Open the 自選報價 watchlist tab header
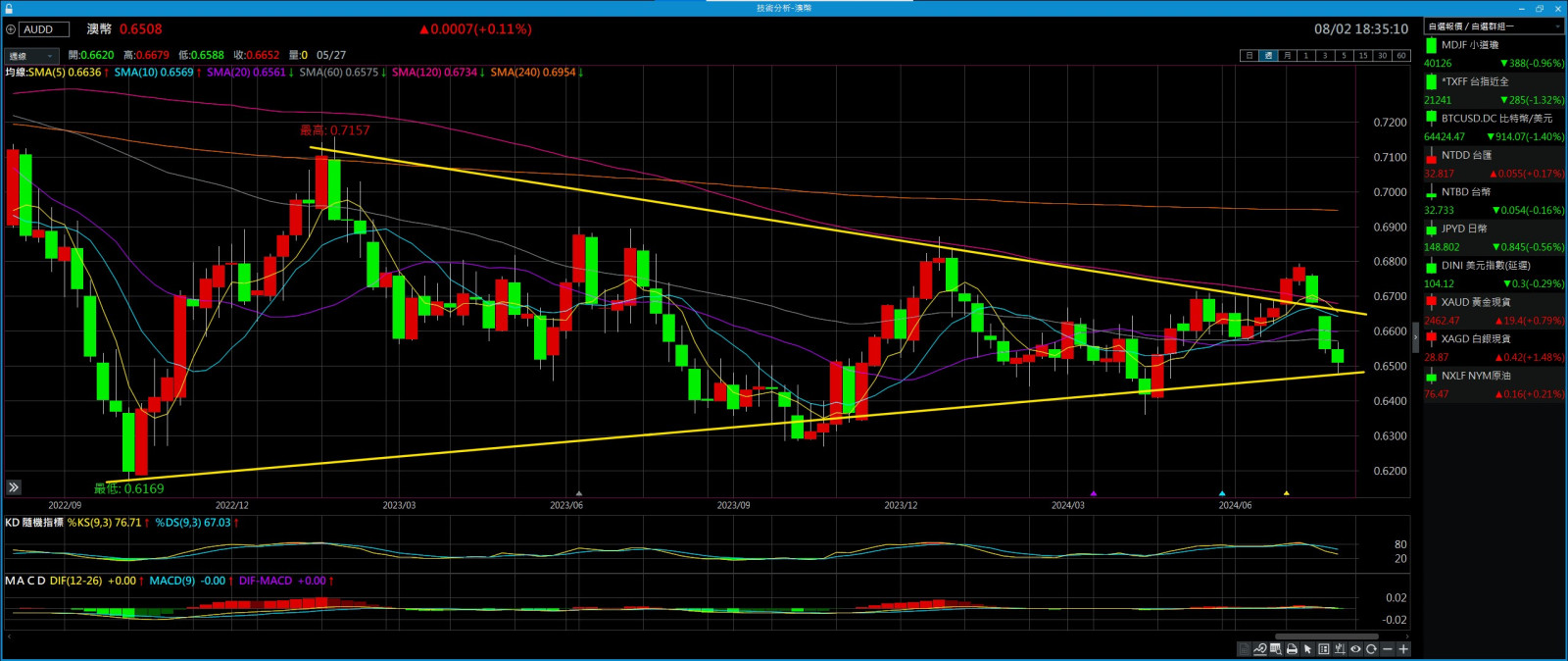The width and height of the screenshot is (1568, 661). tap(1471, 26)
